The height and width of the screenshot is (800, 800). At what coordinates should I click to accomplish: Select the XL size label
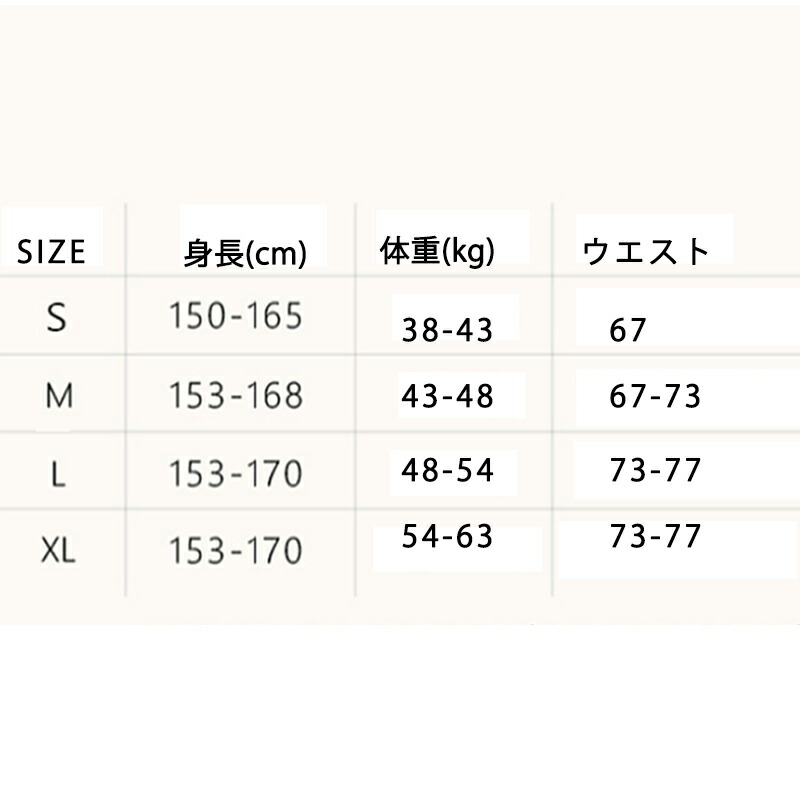[x=59, y=550]
